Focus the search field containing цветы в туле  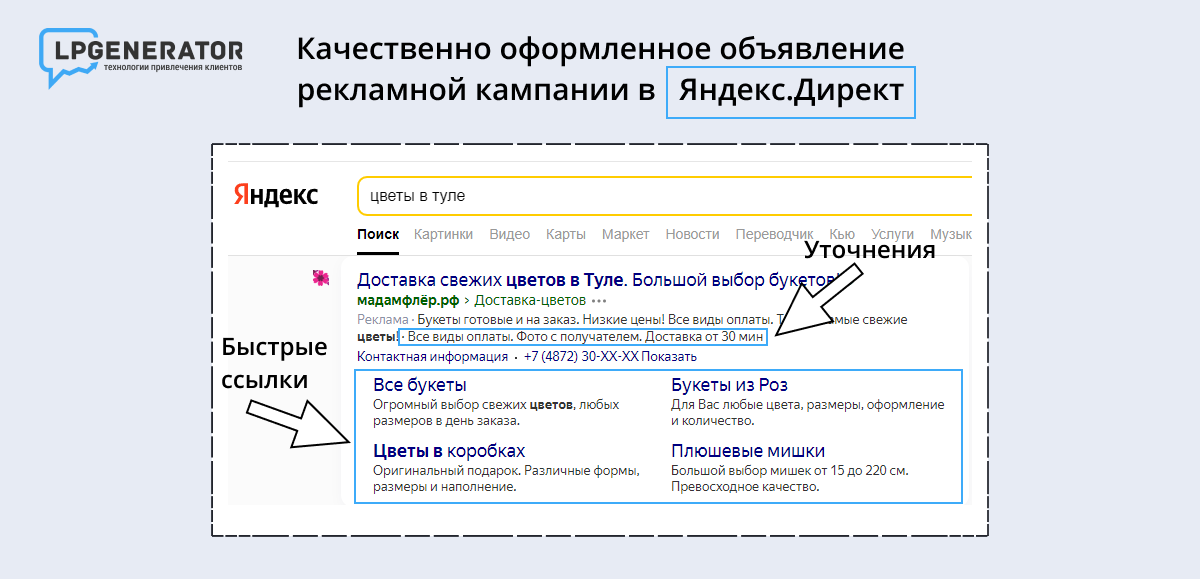click(x=665, y=196)
